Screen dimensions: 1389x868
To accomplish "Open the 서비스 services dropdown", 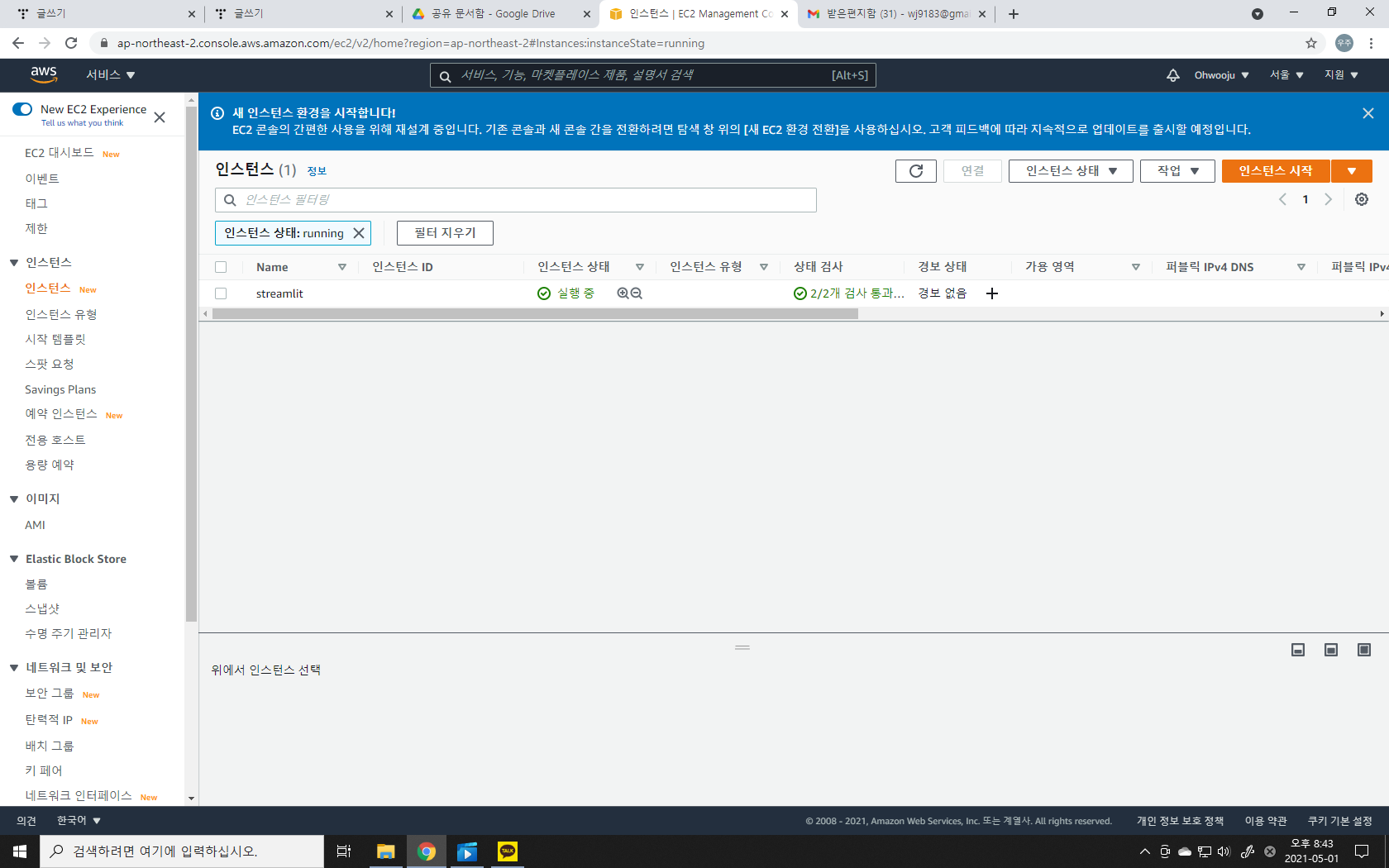I will pos(111,75).
